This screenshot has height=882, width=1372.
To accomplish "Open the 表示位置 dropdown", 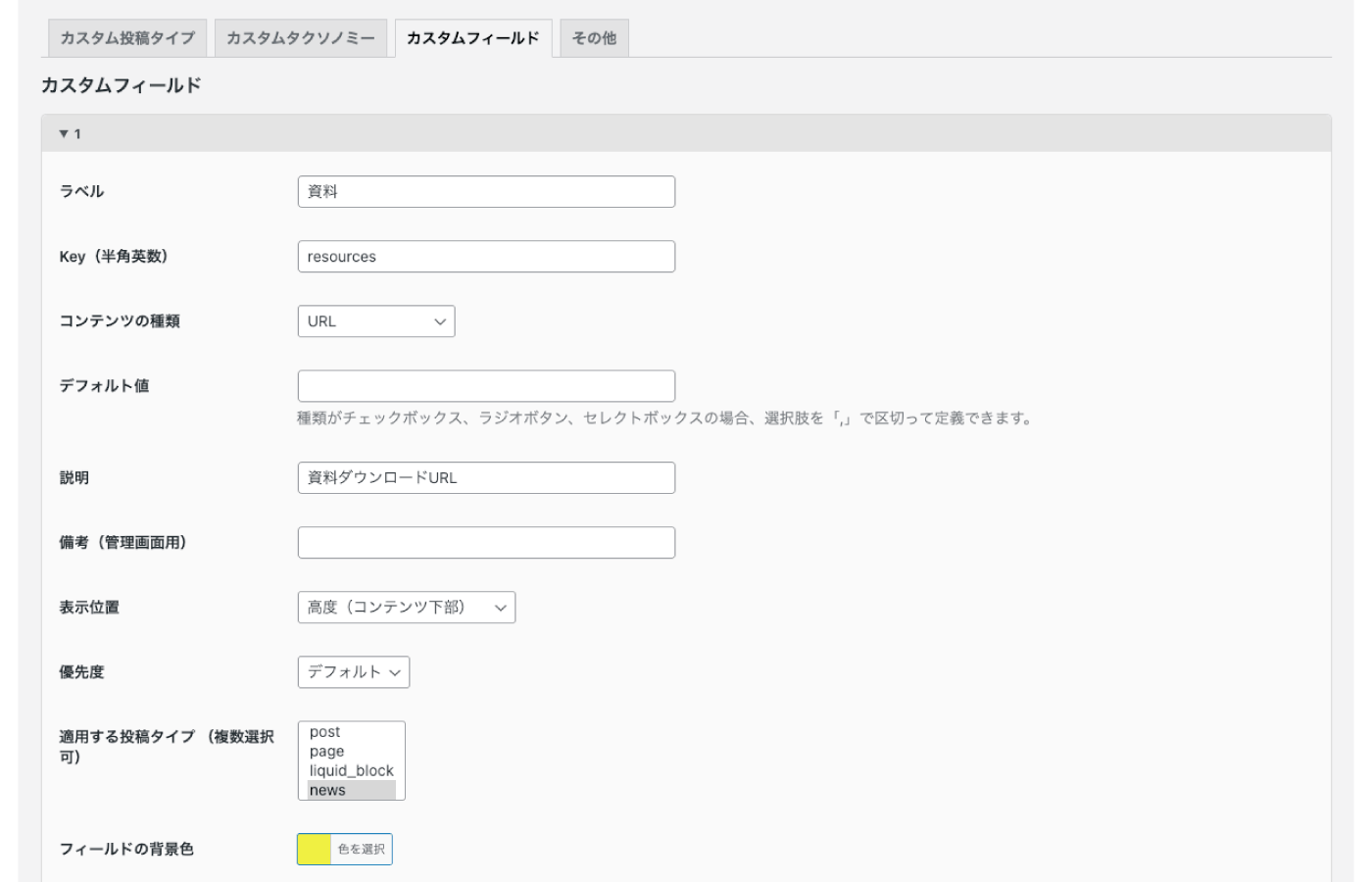I will (407, 608).
